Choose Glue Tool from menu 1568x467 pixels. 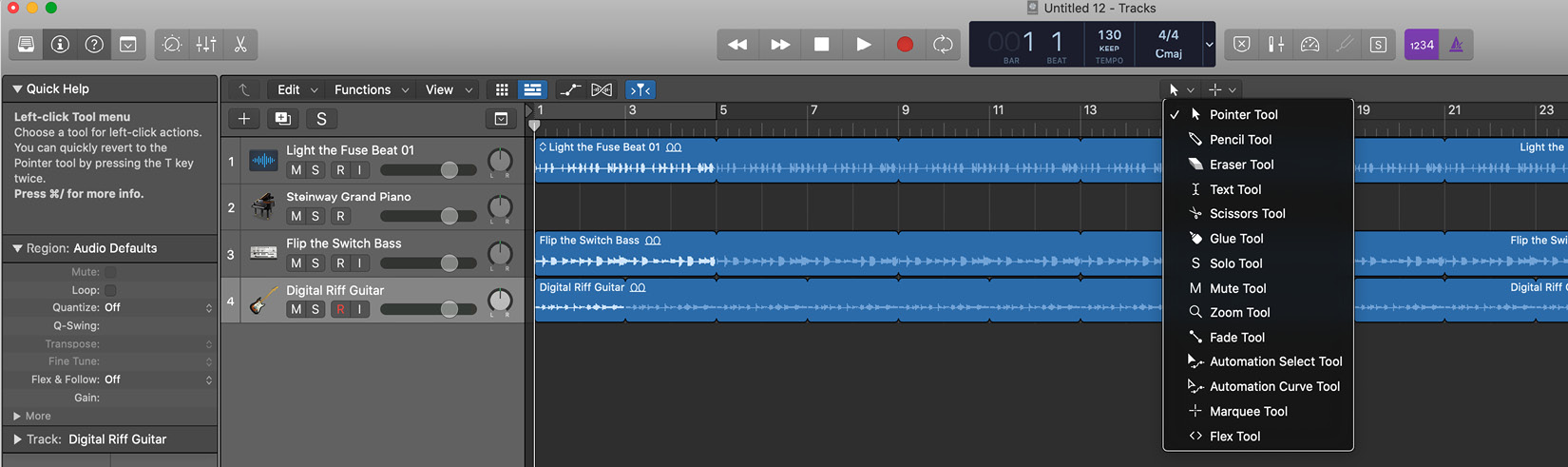pyautogui.click(x=1258, y=238)
